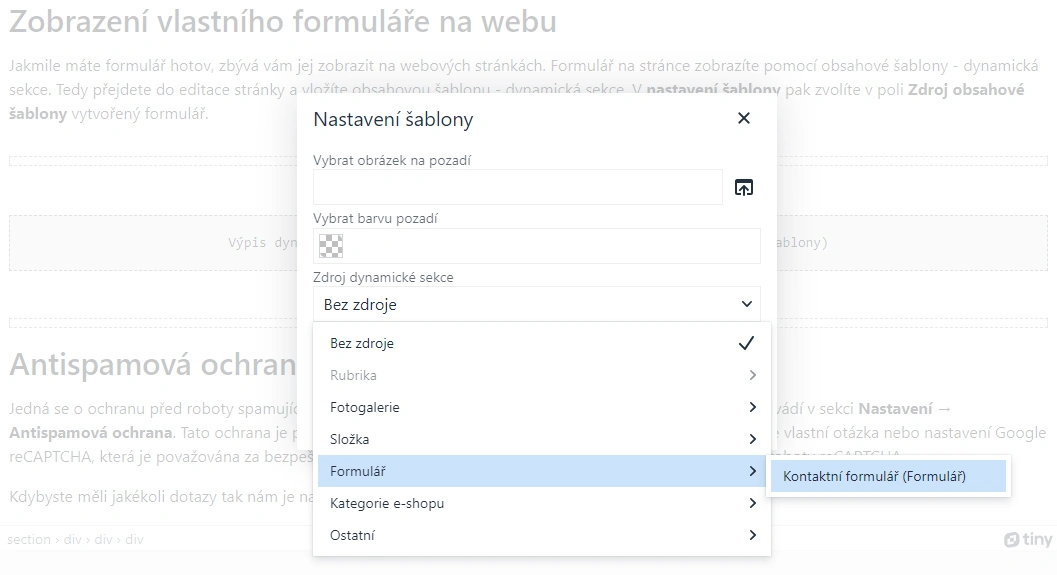
Task: Click the transparent background color swatch
Action: click(x=331, y=246)
